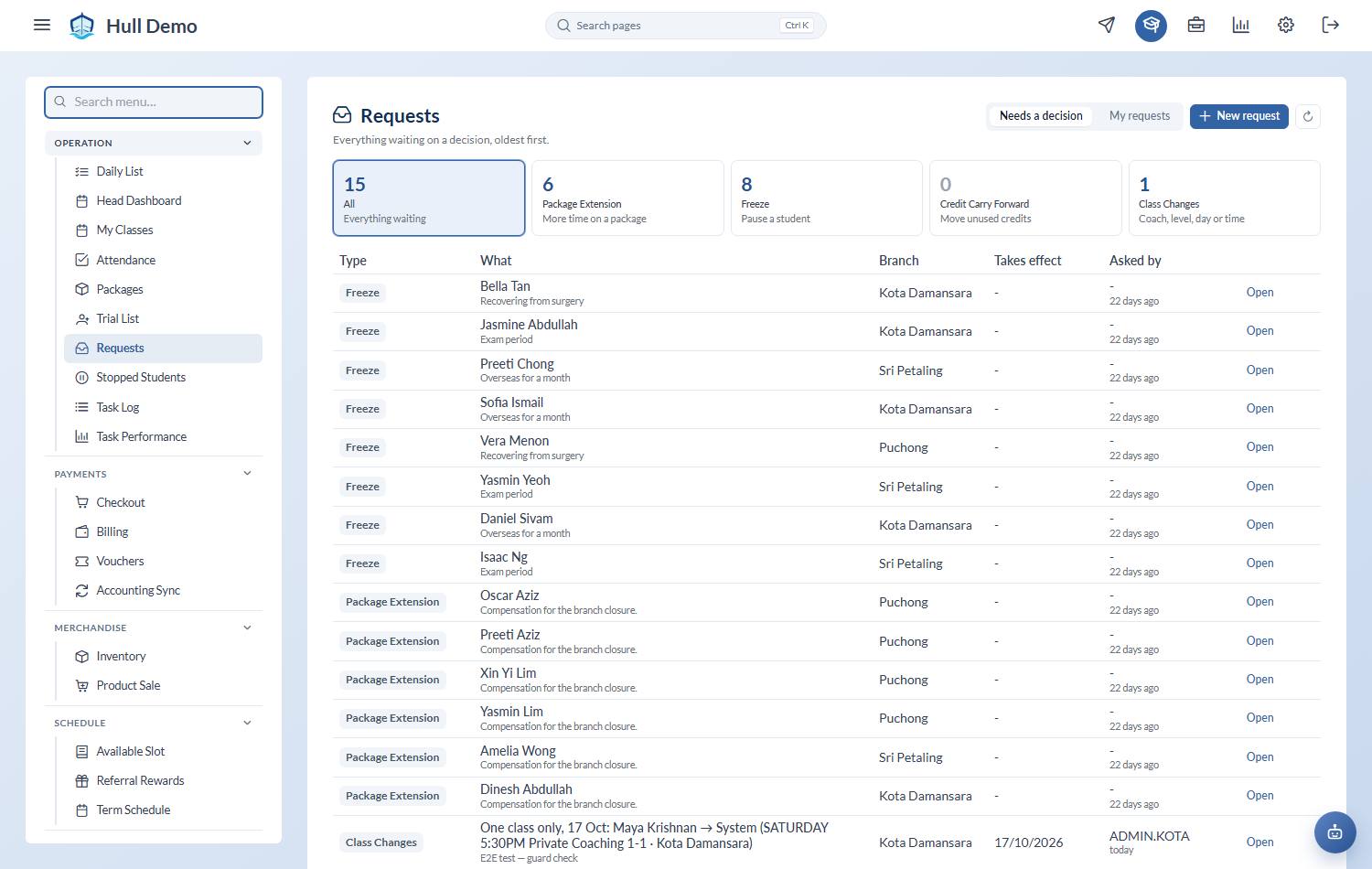Open Head Dashboard in sidebar

(x=163, y=200)
